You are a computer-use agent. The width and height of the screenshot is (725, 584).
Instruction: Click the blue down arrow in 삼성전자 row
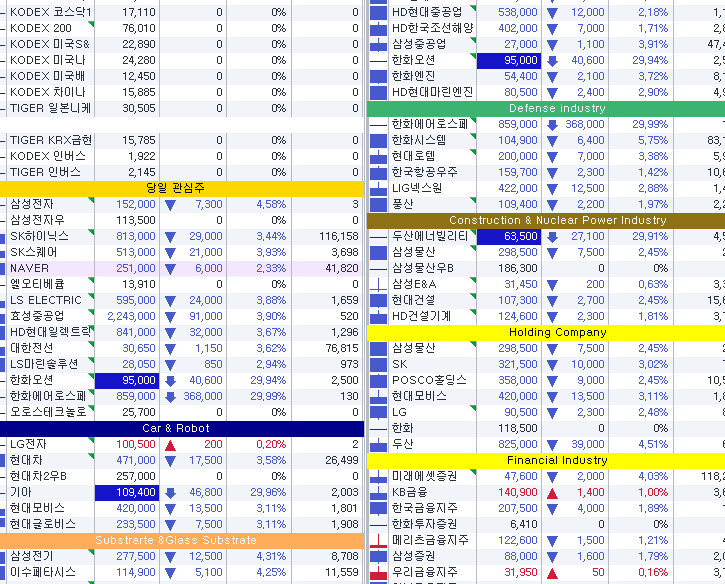pyautogui.click(x=170, y=205)
